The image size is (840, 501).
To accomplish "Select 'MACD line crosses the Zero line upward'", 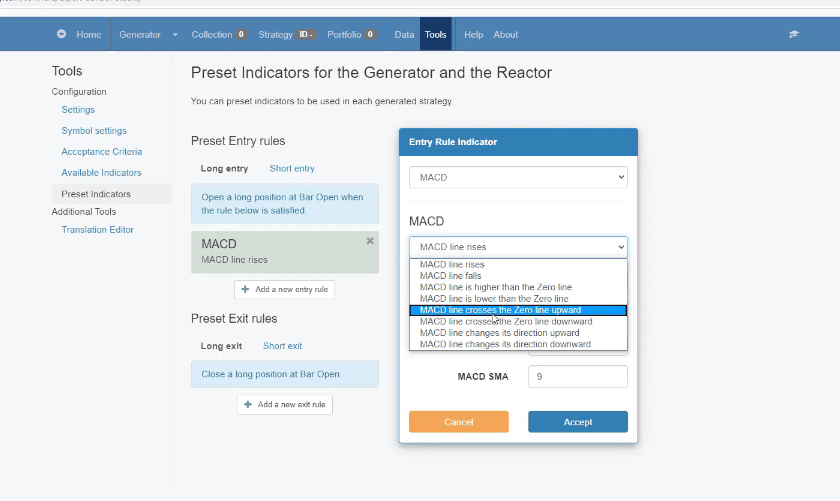I will point(500,310).
